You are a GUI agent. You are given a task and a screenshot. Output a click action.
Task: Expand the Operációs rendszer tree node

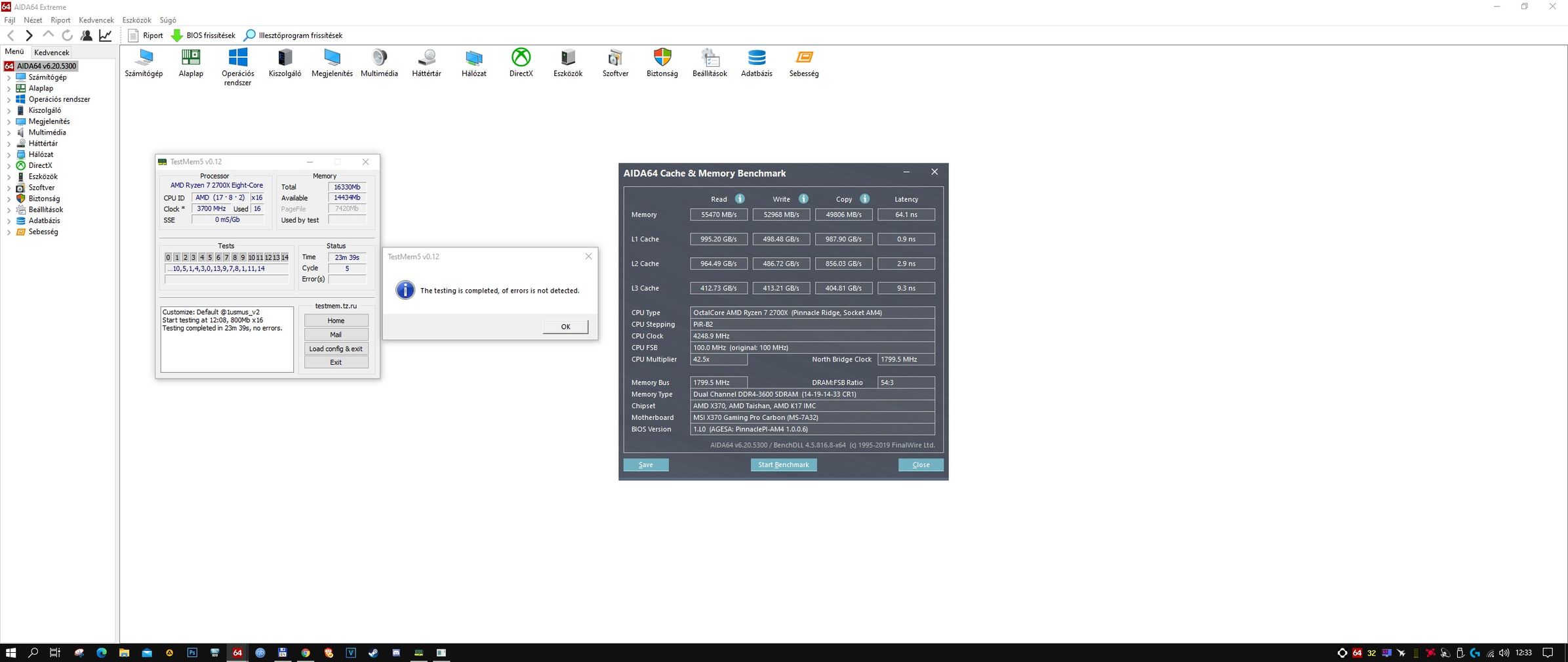click(x=9, y=100)
